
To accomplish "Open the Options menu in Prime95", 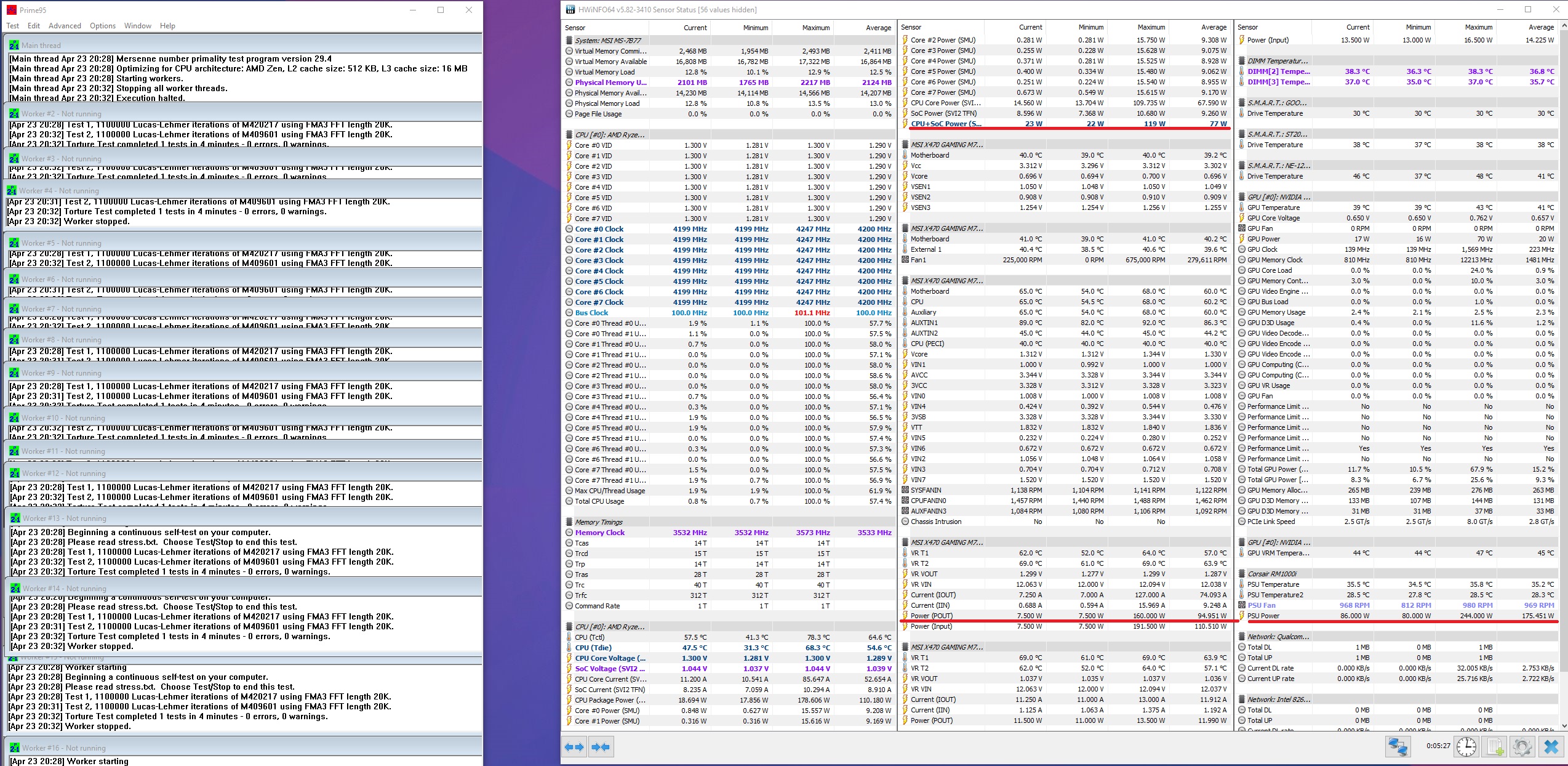I will pos(102,26).
